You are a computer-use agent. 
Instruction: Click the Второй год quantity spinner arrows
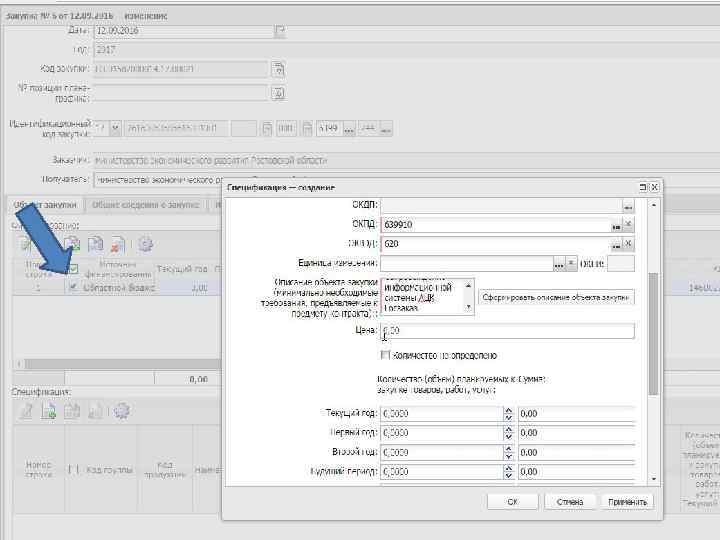[x=508, y=452]
